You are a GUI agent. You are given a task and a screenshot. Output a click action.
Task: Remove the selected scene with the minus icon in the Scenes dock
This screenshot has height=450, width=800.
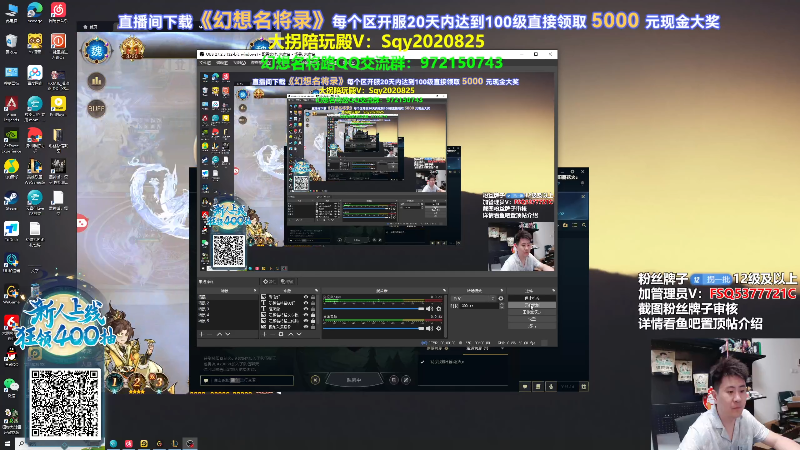[x=210, y=334]
